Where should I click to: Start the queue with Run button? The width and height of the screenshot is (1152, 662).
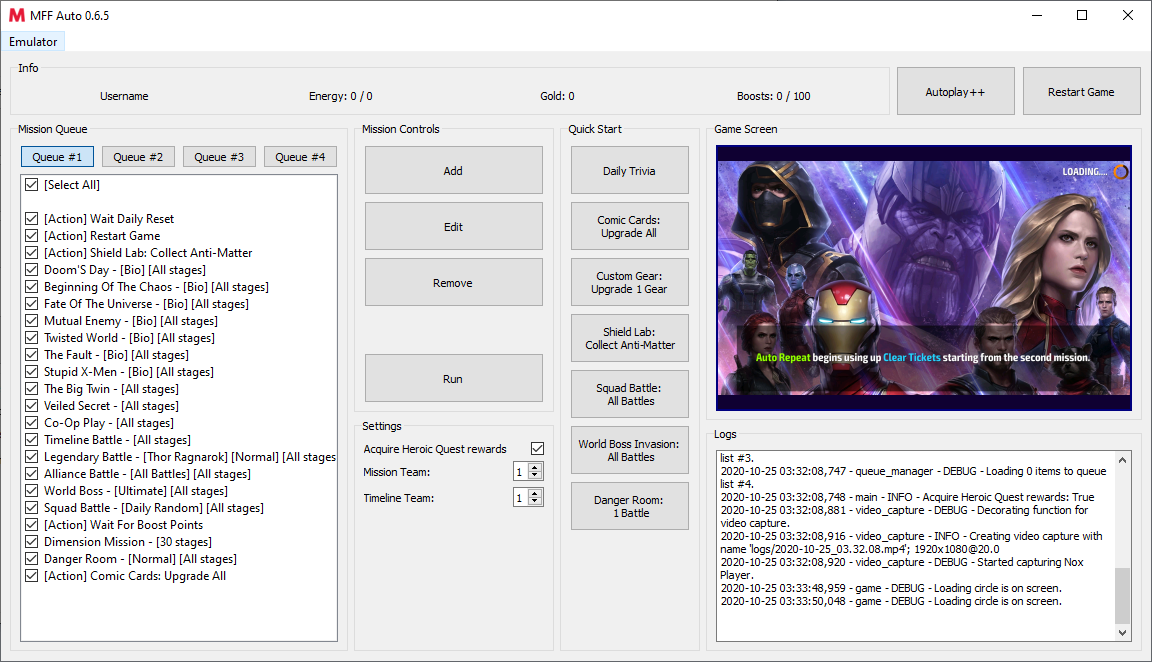pyautogui.click(x=453, y=378)
